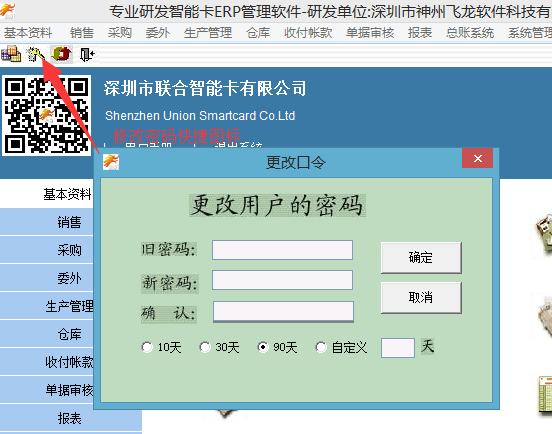Open the 采购 menu
This screenshot has height=434, width=552.
click(x=120, y=33)
